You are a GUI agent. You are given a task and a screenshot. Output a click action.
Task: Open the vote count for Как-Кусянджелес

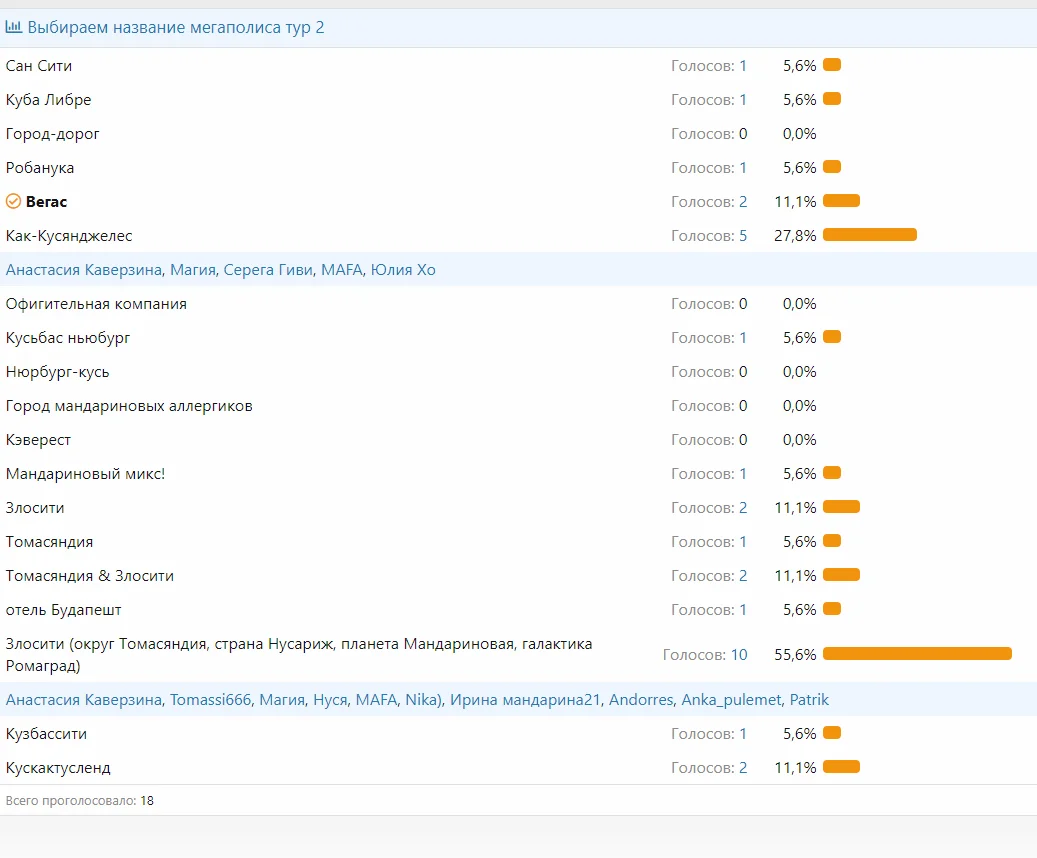[742, 236]
